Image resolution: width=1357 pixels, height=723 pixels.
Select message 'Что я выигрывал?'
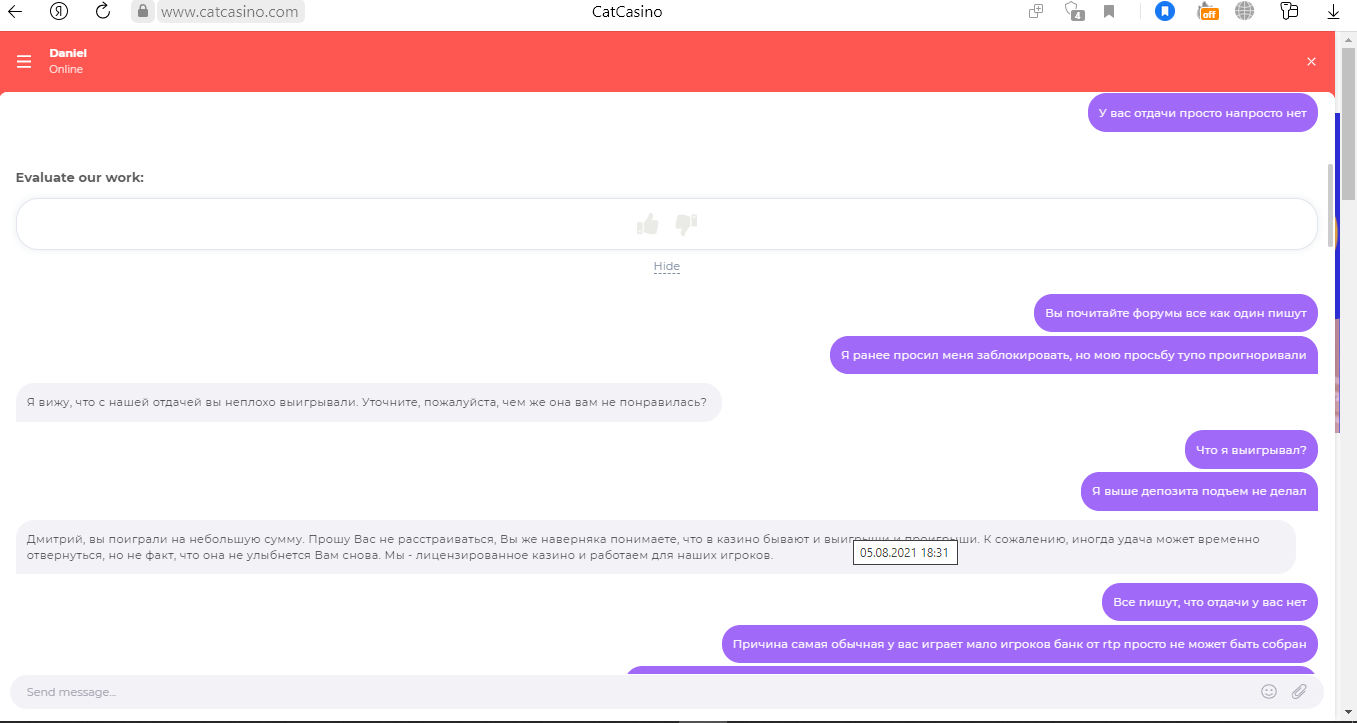tap(1251, 450)
